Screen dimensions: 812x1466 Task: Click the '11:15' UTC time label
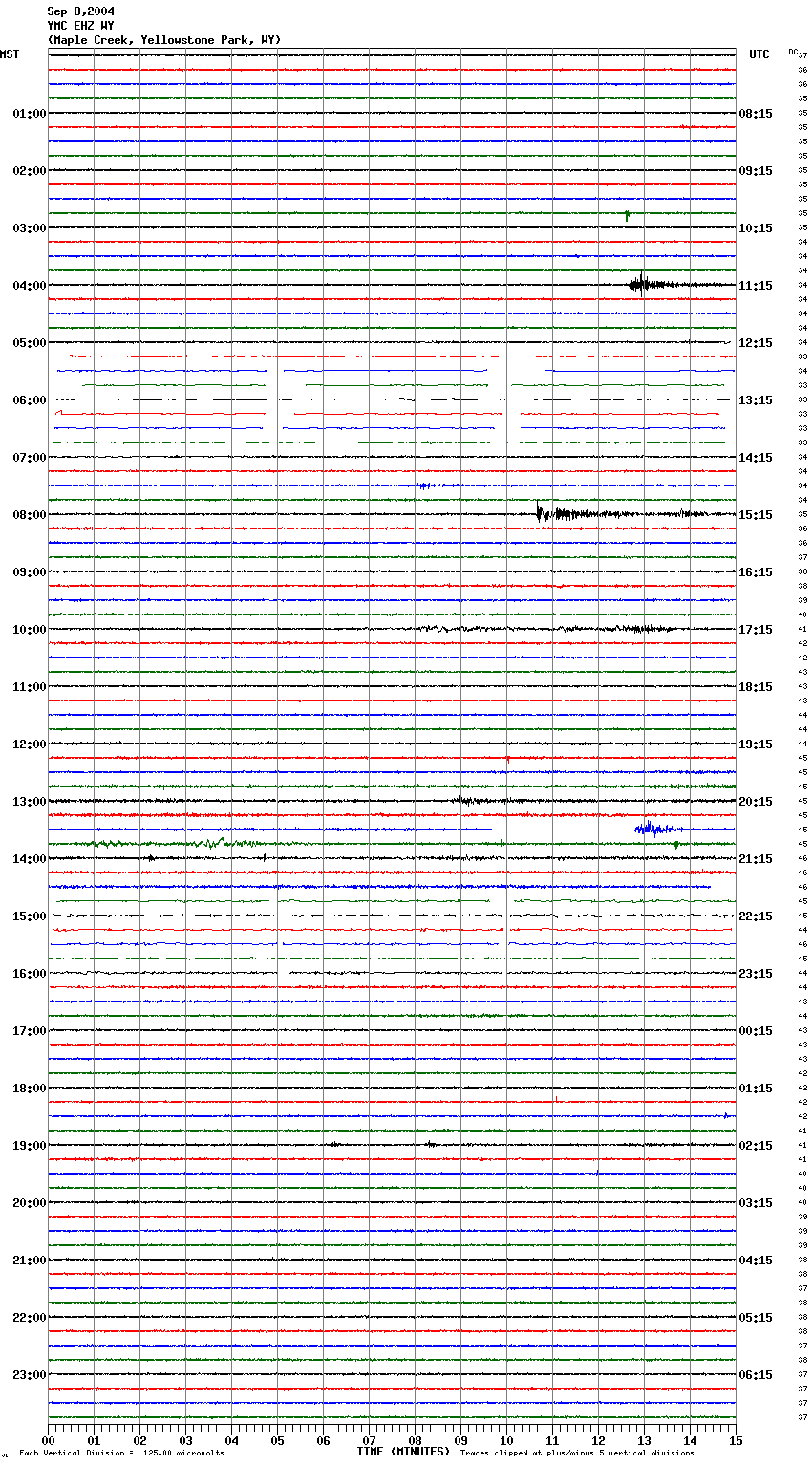[756, 286]
